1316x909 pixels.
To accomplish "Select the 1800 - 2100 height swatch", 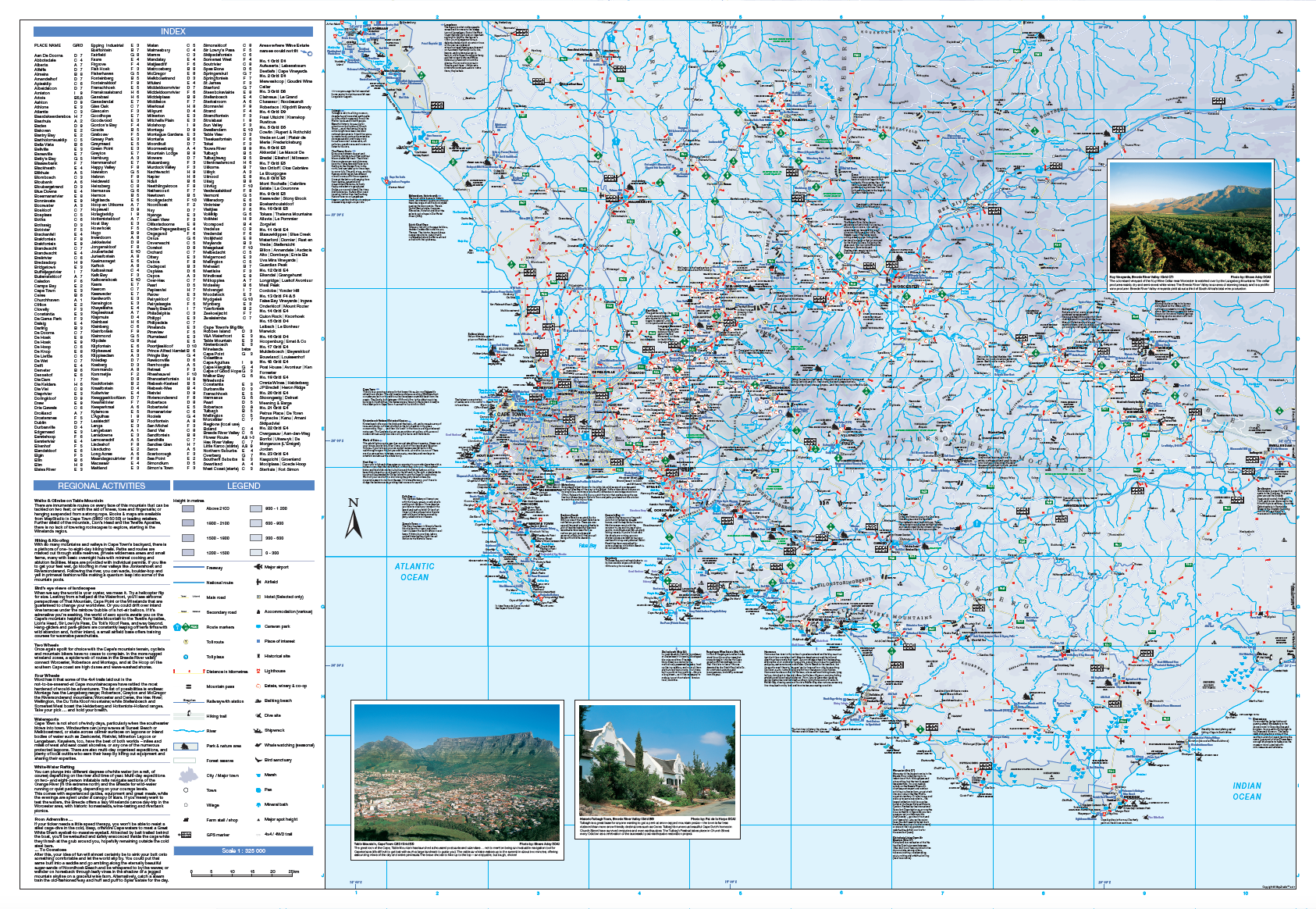I will point(188,523).
